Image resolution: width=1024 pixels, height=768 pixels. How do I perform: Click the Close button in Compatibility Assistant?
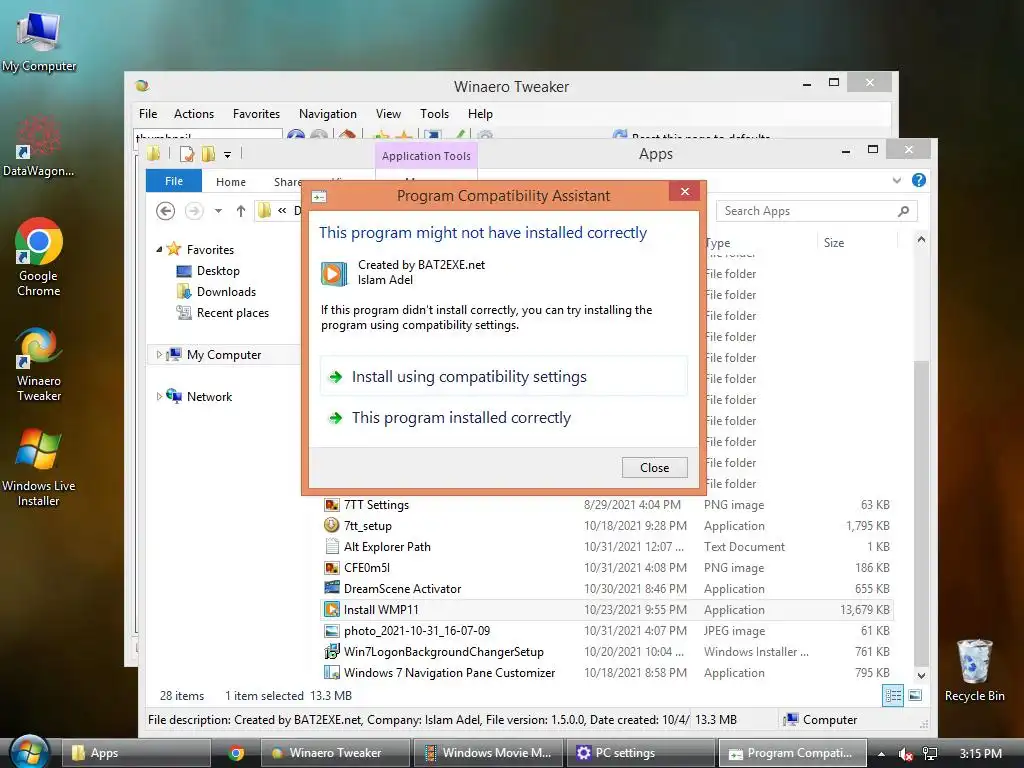tap(654, 468)
